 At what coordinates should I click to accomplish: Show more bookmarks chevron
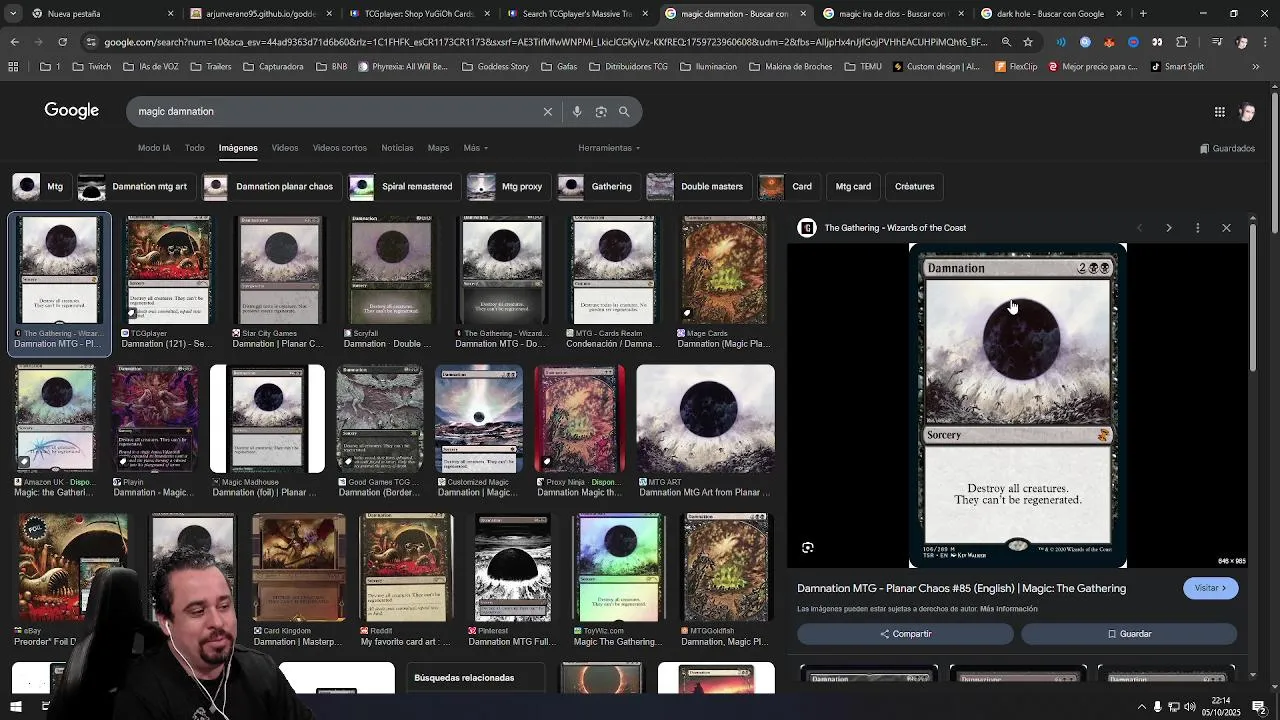pos(1256,67)
